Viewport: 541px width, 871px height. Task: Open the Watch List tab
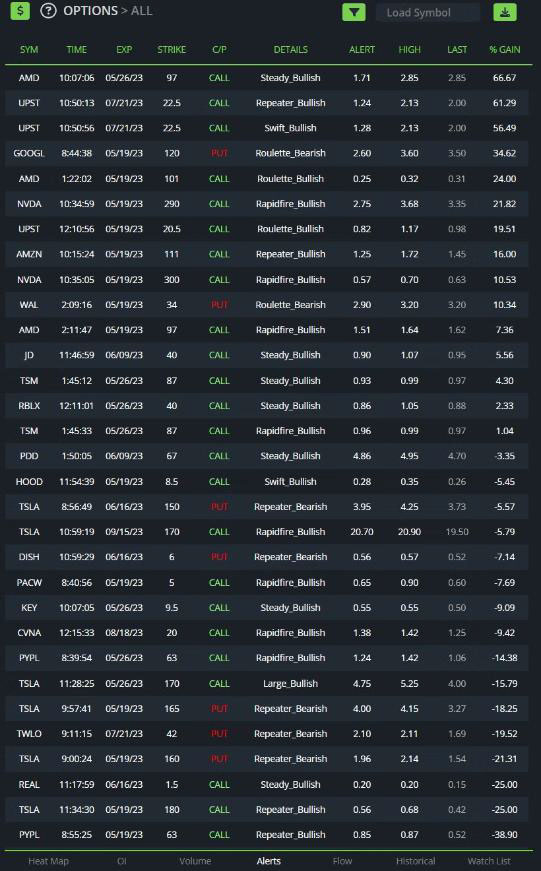tap(489, 861)
